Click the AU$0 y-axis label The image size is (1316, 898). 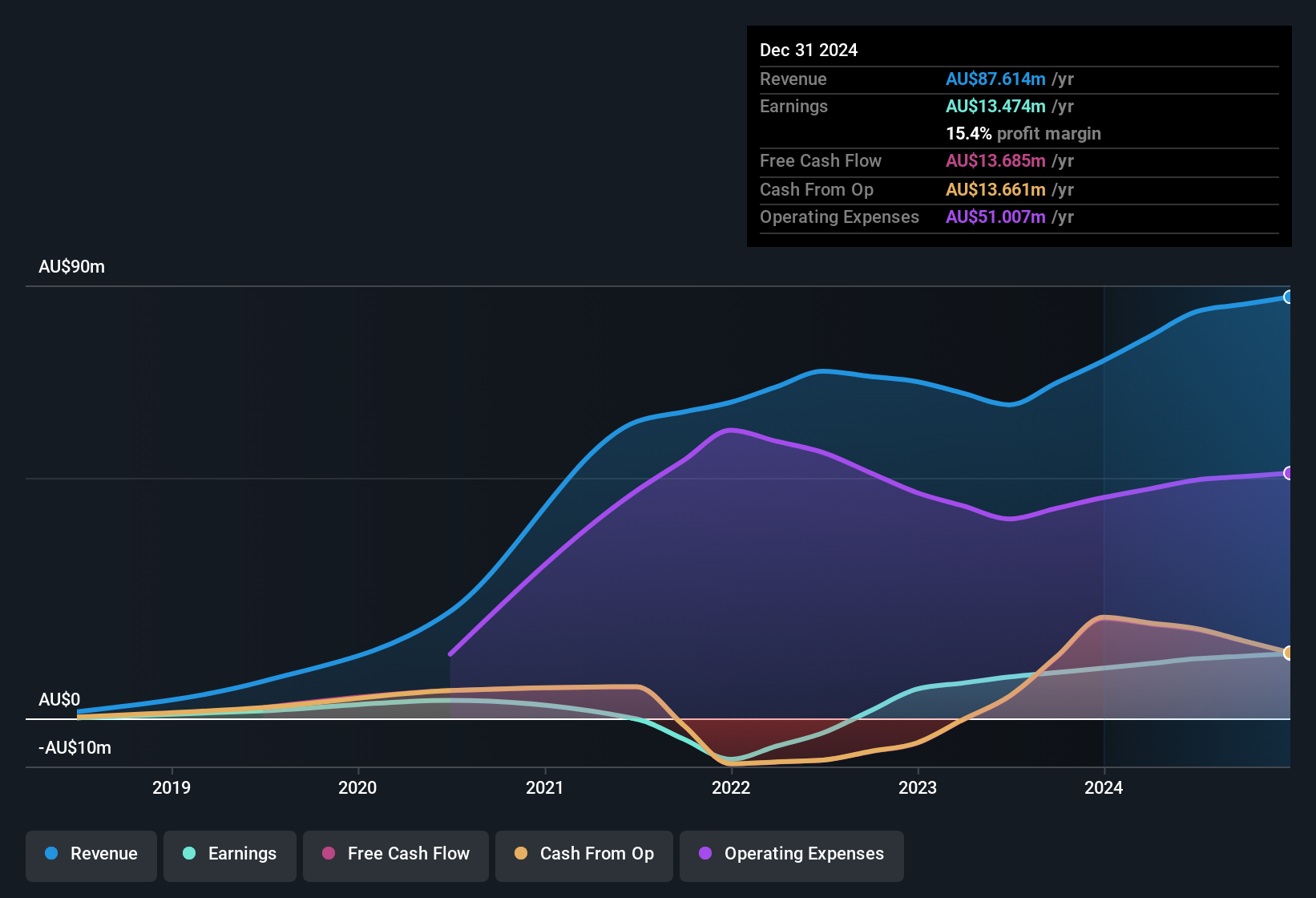(x=59, y=700)
